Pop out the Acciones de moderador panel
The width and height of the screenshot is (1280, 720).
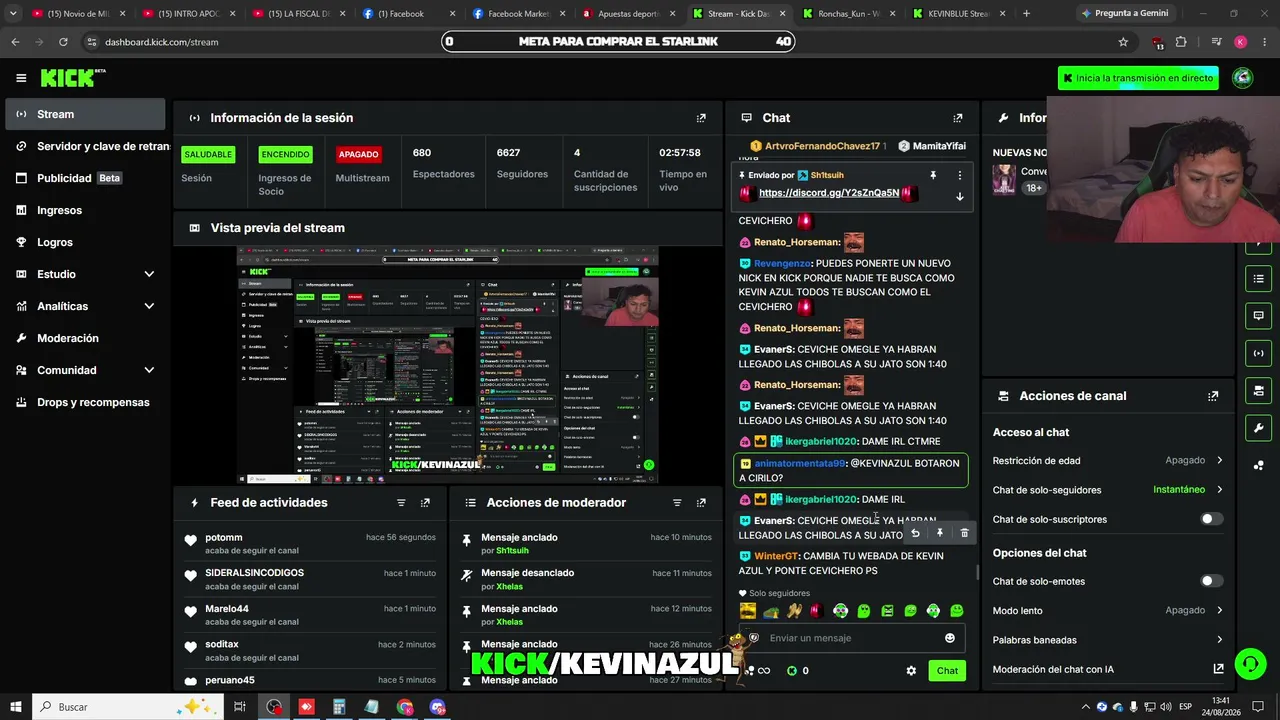pos(701,503)
